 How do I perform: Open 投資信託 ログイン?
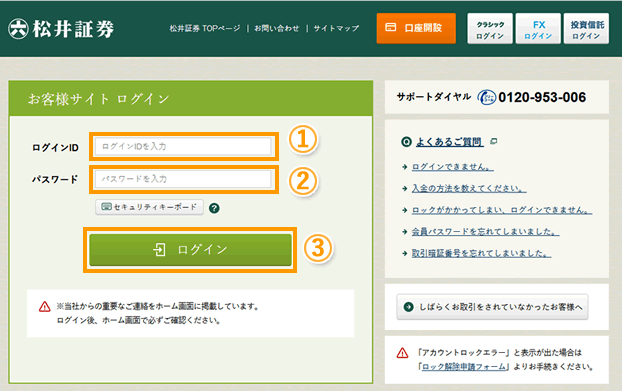pos(586,29)
